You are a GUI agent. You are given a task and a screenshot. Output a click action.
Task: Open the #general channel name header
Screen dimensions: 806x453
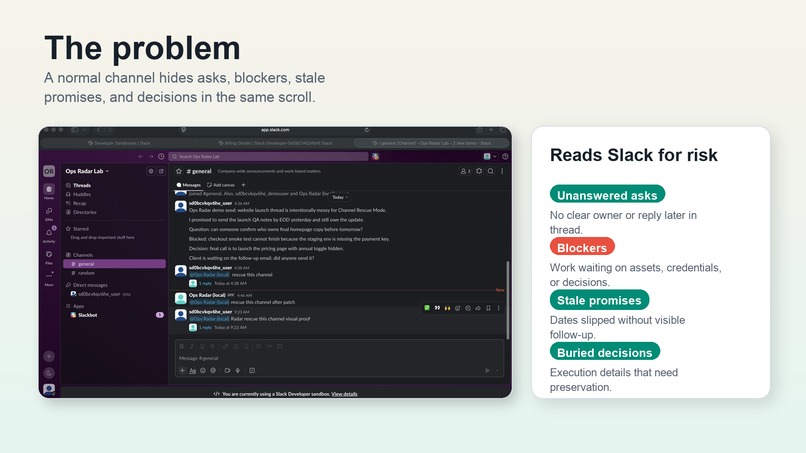pyautogui.click(x=199, y=171)
